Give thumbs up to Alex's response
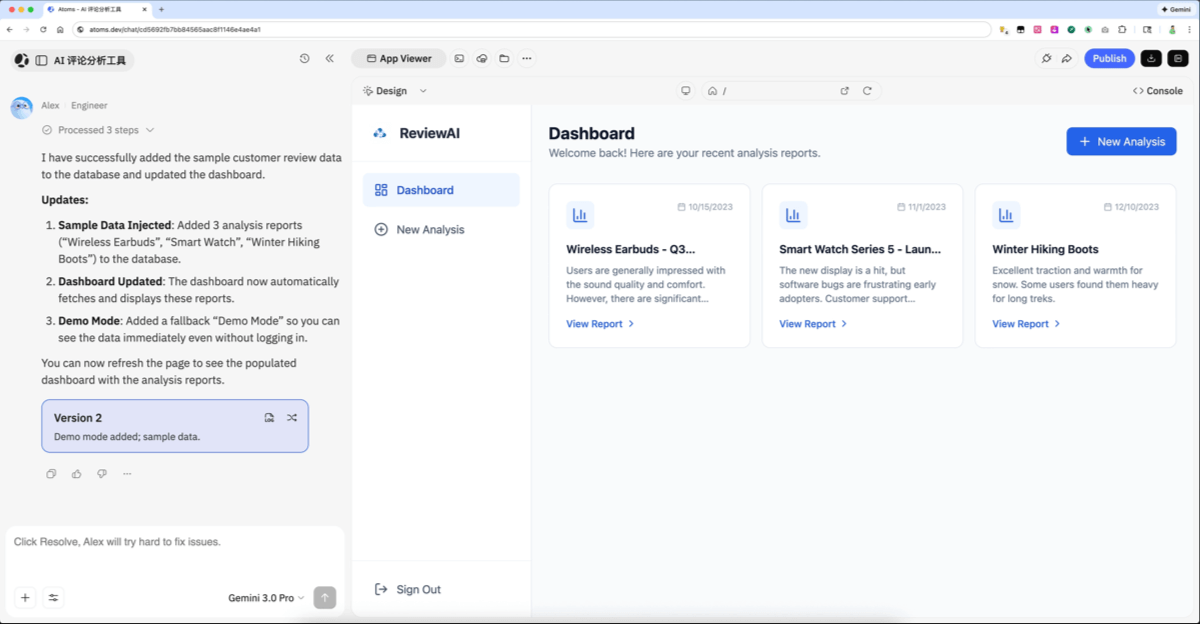The height and width of the screenshot is (624, 1200). (76, 474)
